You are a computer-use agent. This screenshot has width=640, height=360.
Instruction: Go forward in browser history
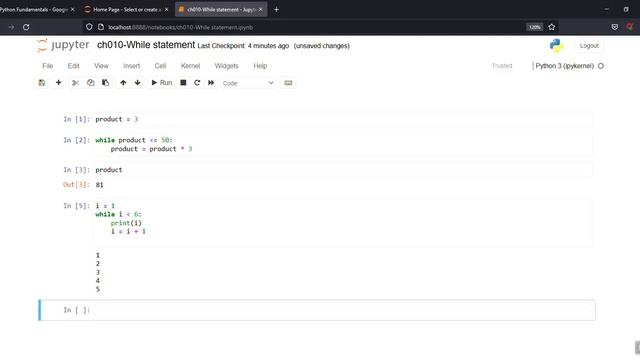(x=11, y=27)
